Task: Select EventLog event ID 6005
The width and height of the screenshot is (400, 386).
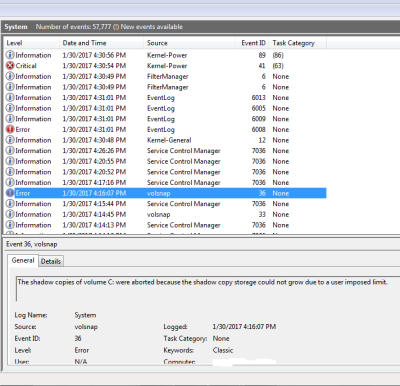Action: click(x=165, y=108)
